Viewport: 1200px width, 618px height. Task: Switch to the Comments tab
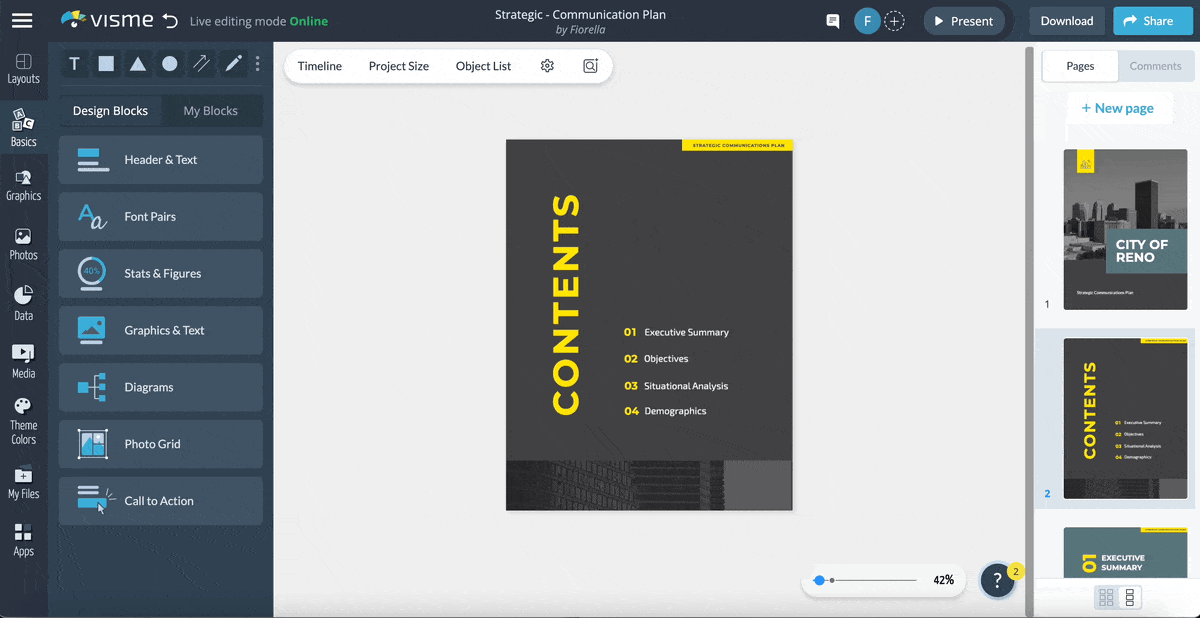click(x=1155, y=66)
